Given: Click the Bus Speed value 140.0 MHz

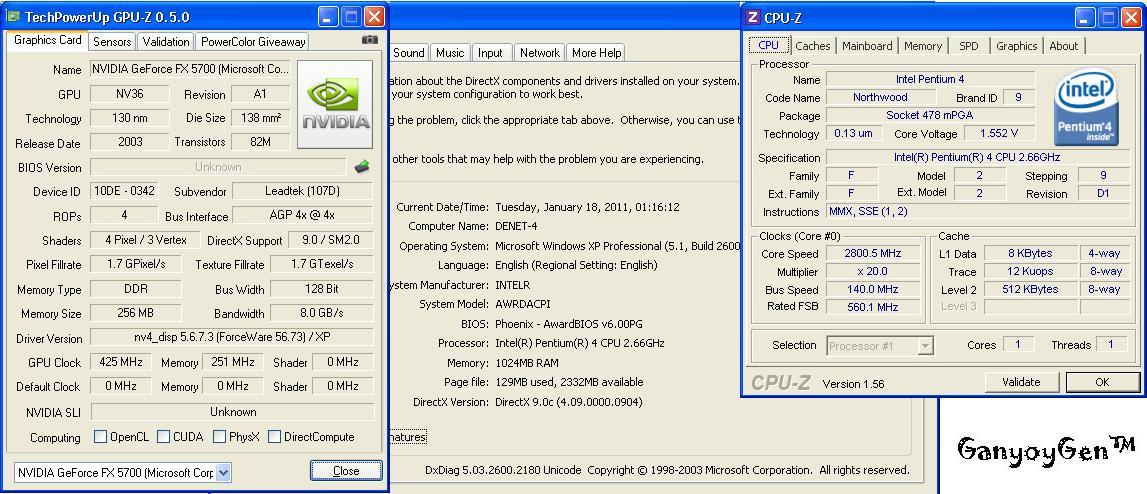Looking at the screenshot, I should coord(875,289).
